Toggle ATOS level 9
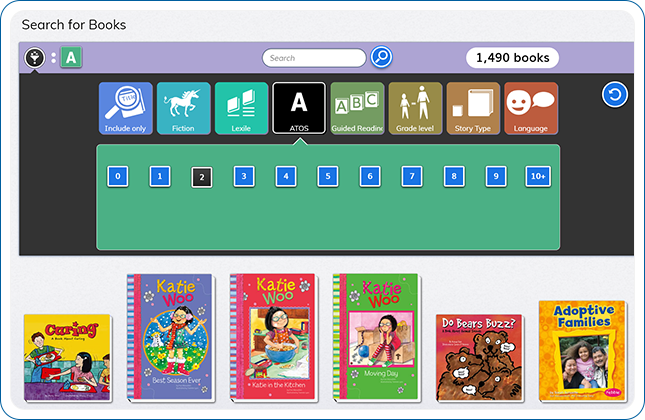The height and width of the screenshot is (420, 645). click(496, 176)
